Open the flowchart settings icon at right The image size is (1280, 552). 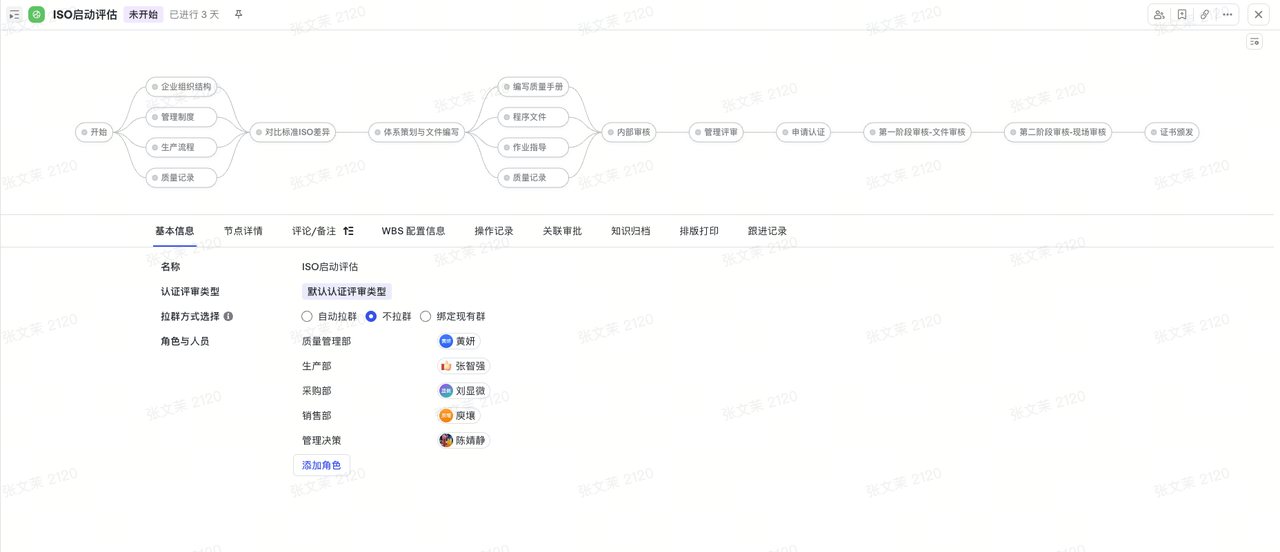1255,42
